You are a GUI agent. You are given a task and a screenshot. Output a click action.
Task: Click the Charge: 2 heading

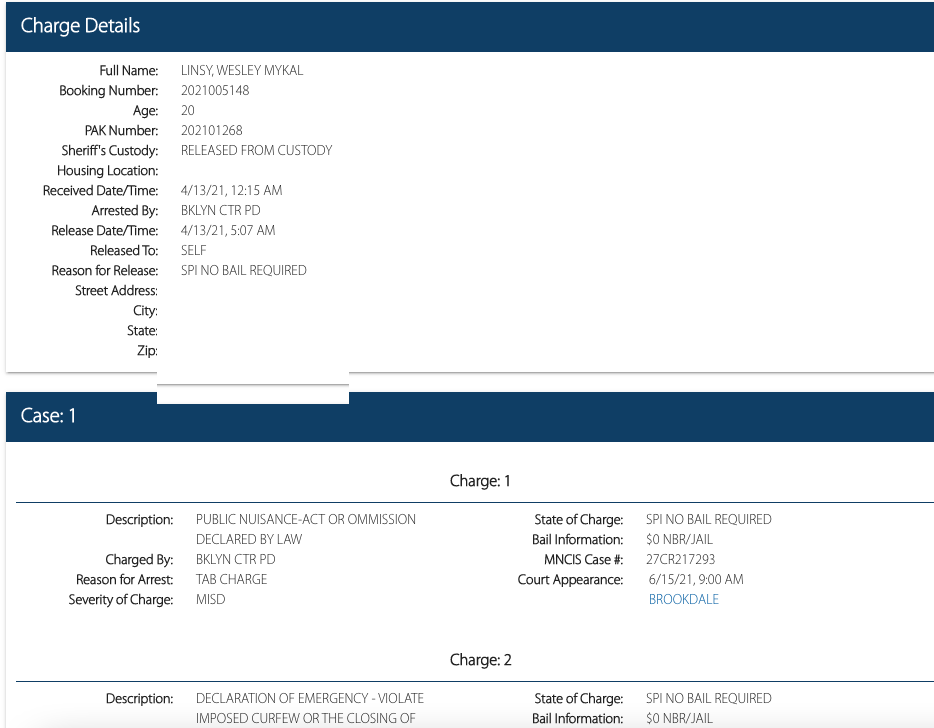coord(480,661)
